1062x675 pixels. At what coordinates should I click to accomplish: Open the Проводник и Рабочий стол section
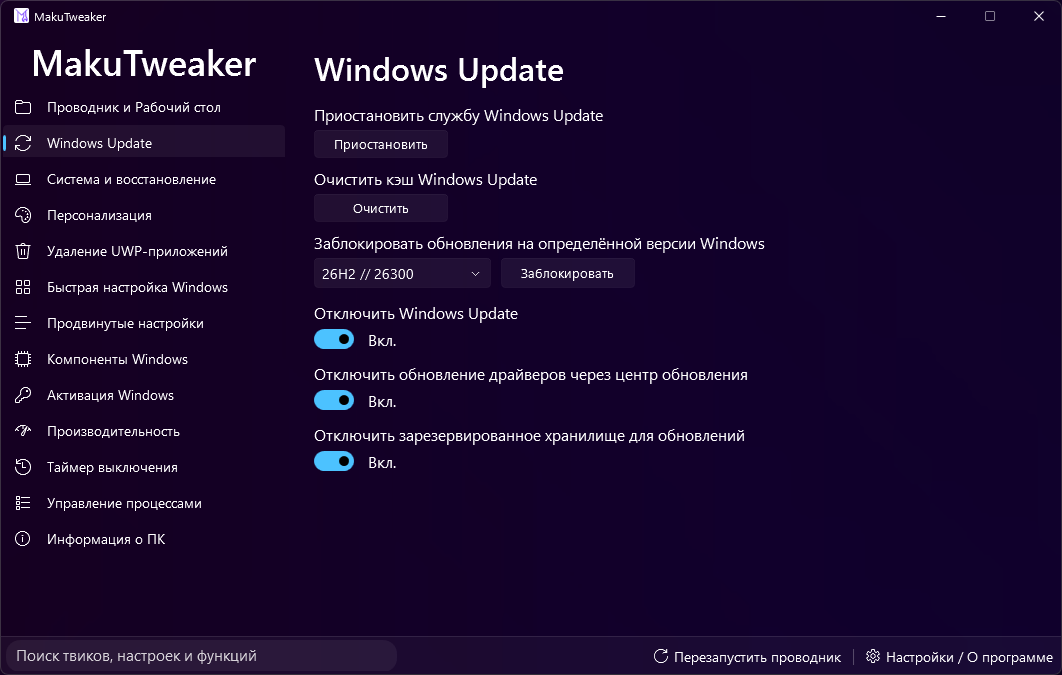pyautogui.click(x=144, y=107)
